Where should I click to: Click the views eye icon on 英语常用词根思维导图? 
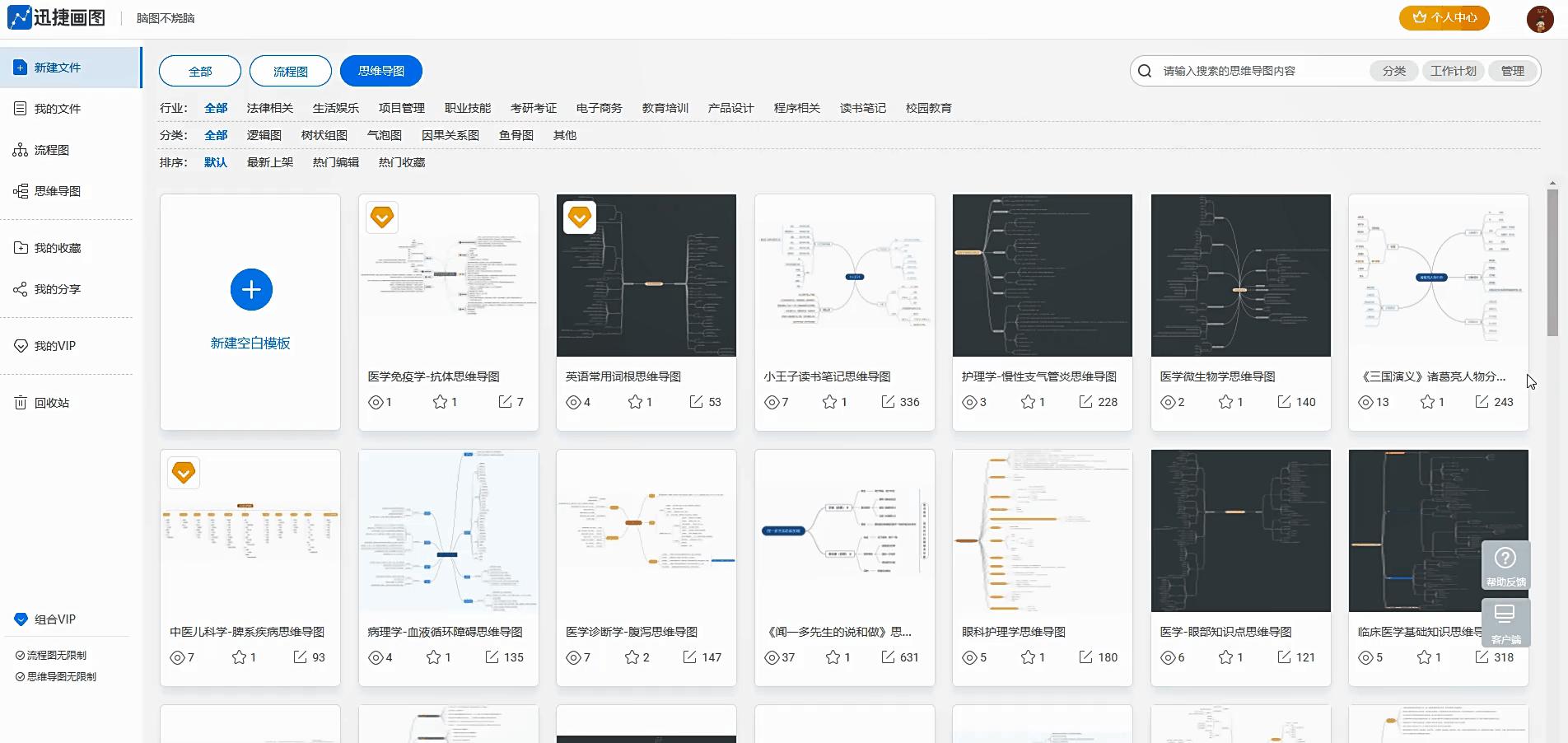pos(573,402)
